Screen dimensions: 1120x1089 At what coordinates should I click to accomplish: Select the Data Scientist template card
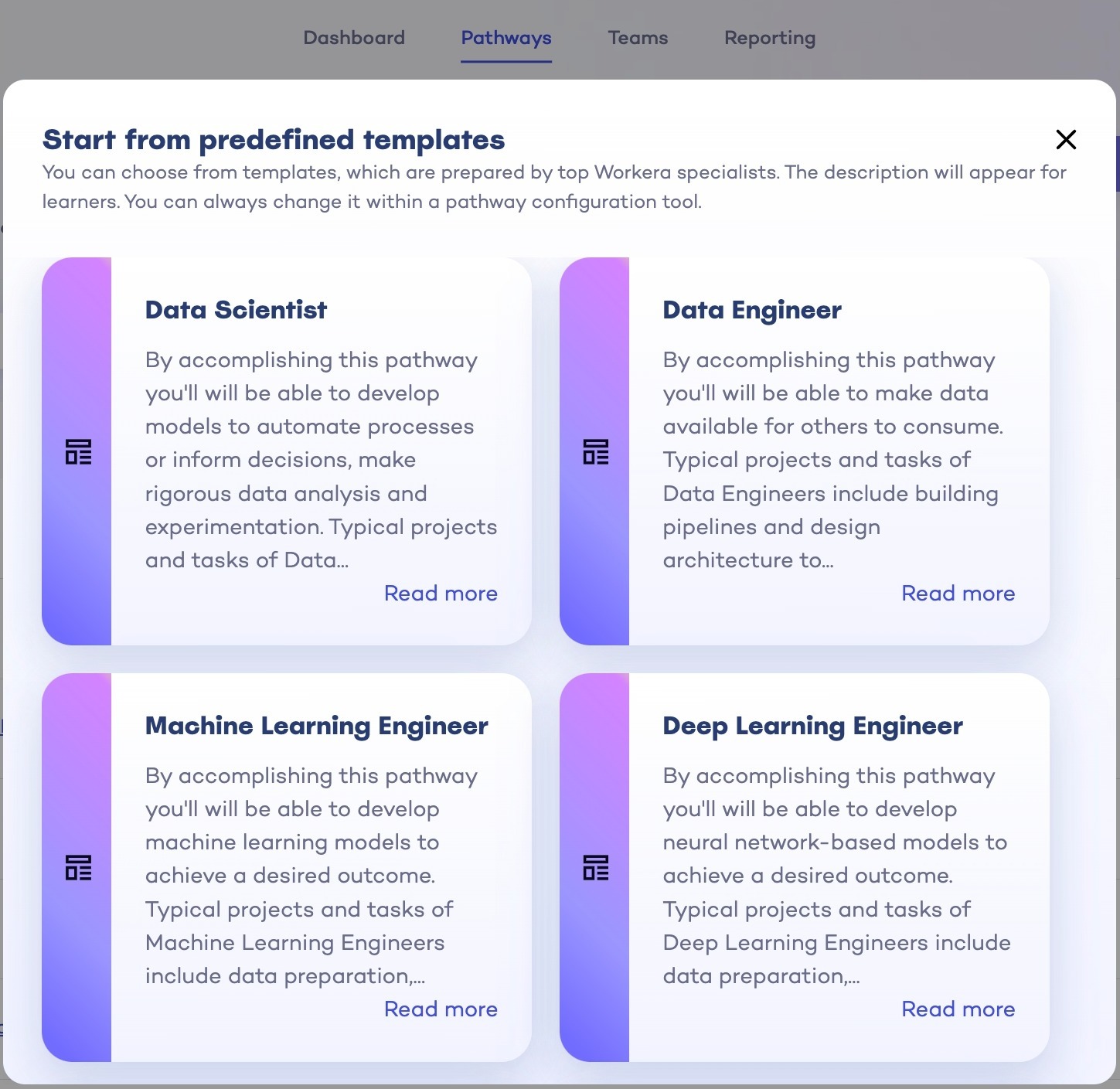coord(286,451)
